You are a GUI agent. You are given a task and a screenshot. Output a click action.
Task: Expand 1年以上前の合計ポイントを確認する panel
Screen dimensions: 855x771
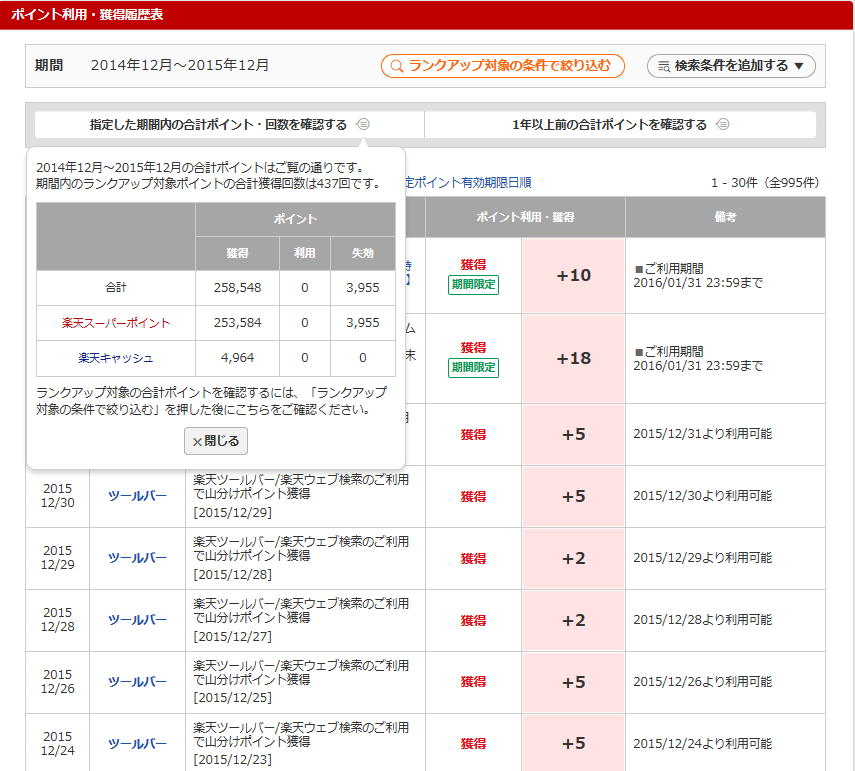(620, 125)
